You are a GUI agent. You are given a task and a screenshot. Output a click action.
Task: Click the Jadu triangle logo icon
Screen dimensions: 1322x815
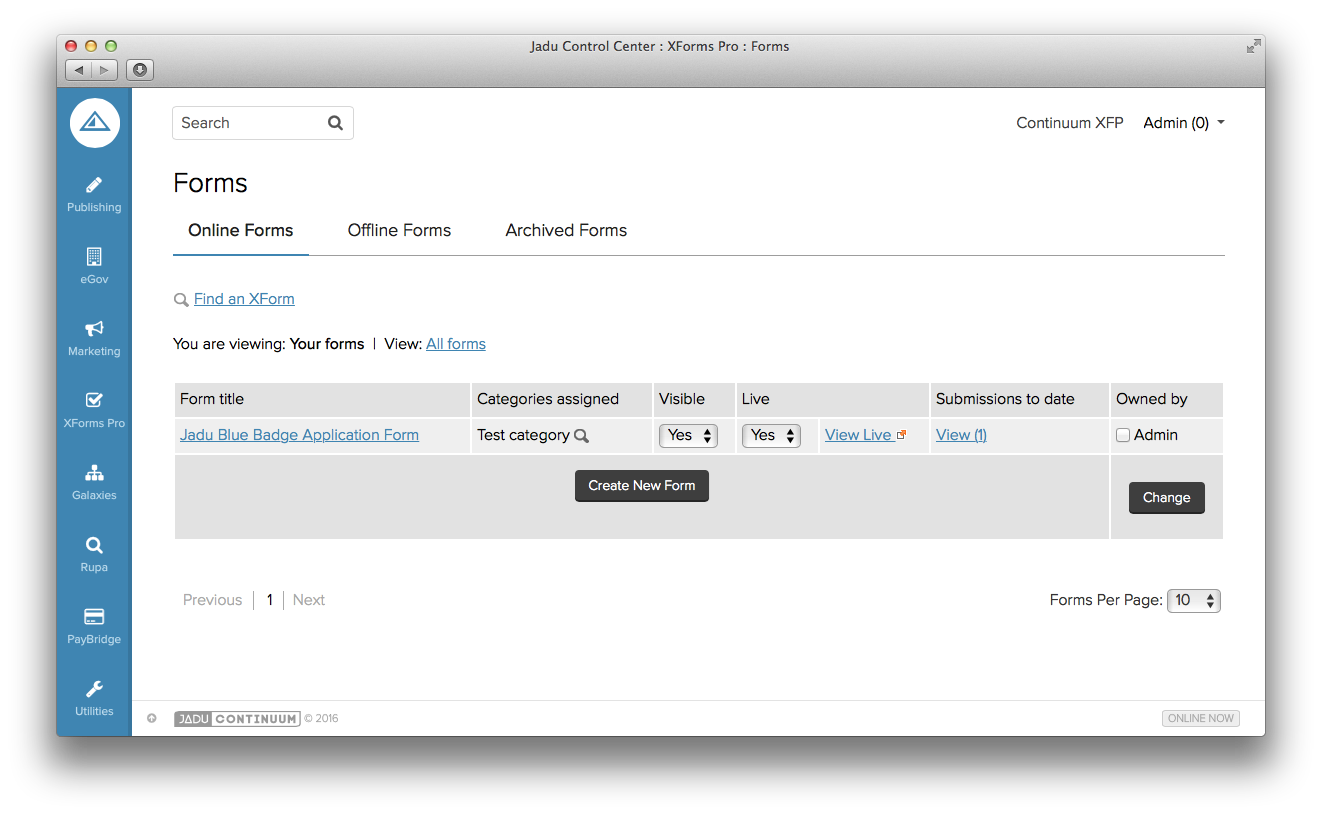click(95, 123)
